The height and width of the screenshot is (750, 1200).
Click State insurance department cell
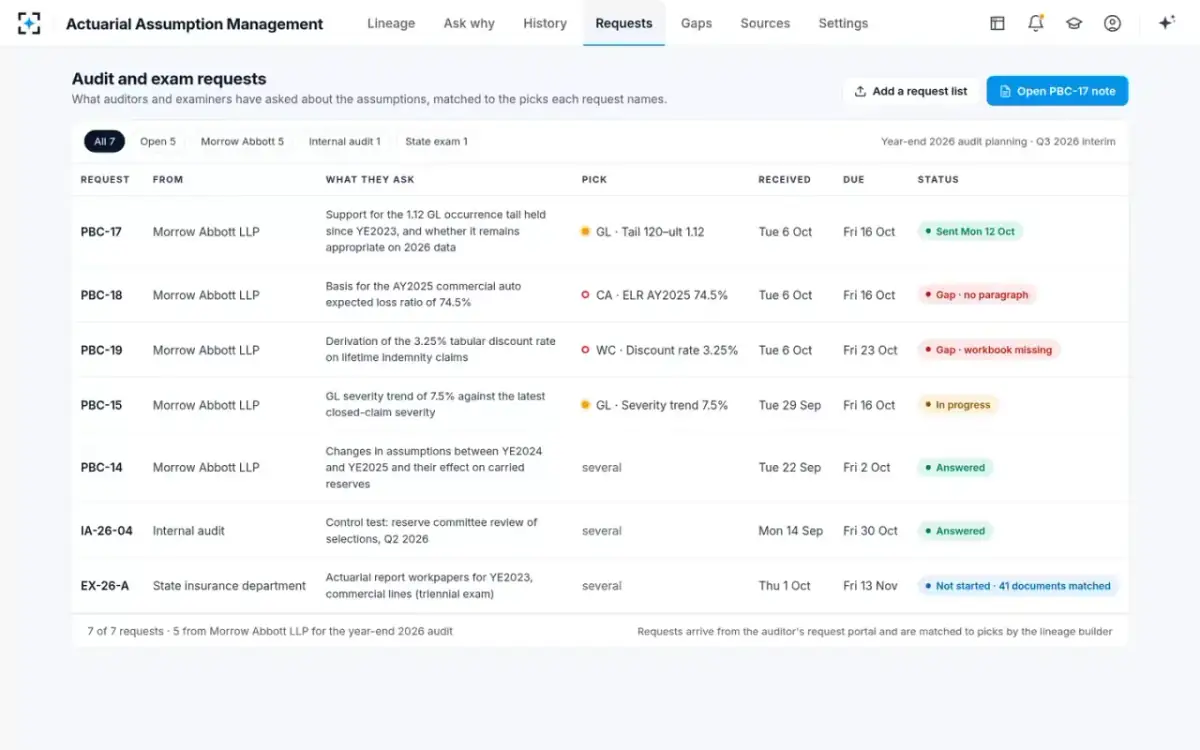click(x=229, y=586)
